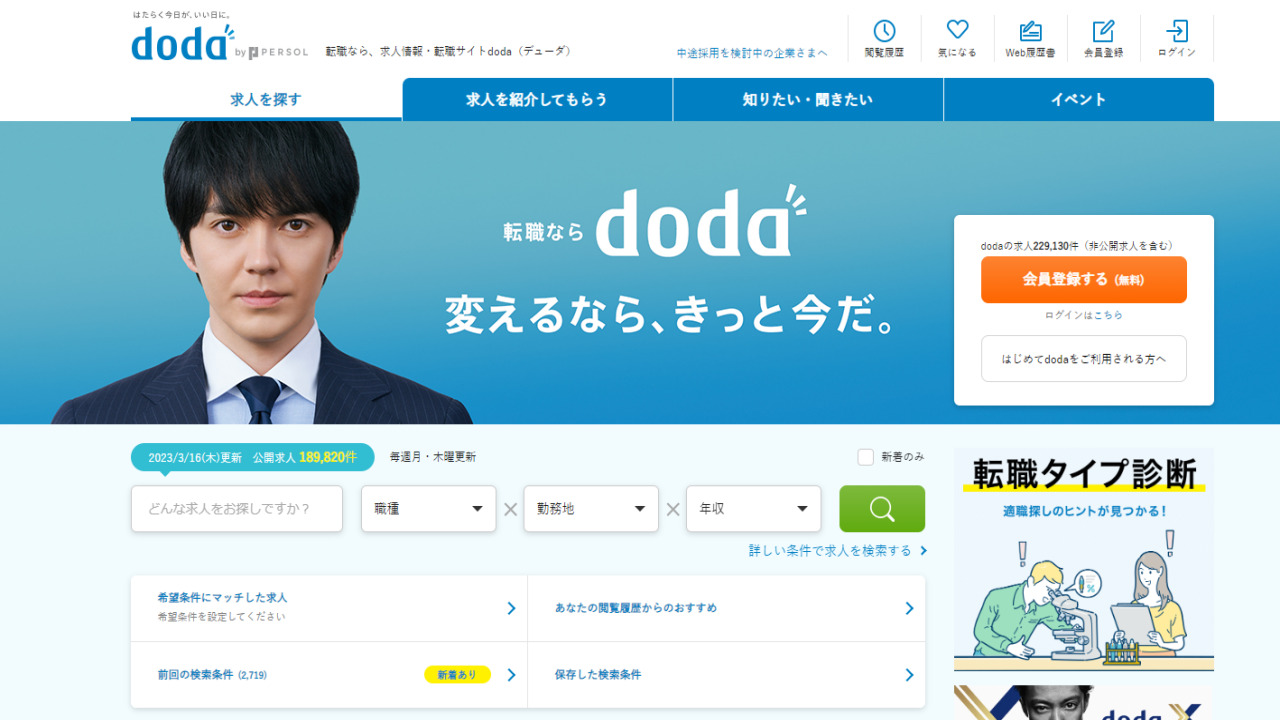Image resolution: width=1280 pixels, height=720 pixels.
Task: Click the arrow beside 詳しい条件で求人を検索する
Action: 923,551
